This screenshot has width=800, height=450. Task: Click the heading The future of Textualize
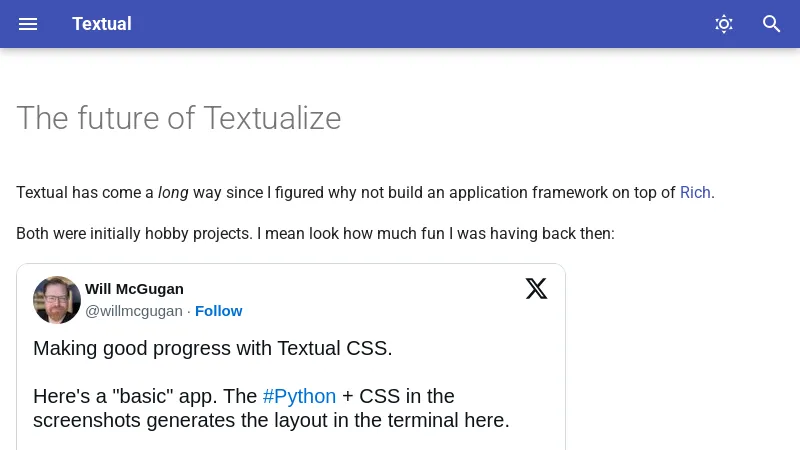[179, 118]
